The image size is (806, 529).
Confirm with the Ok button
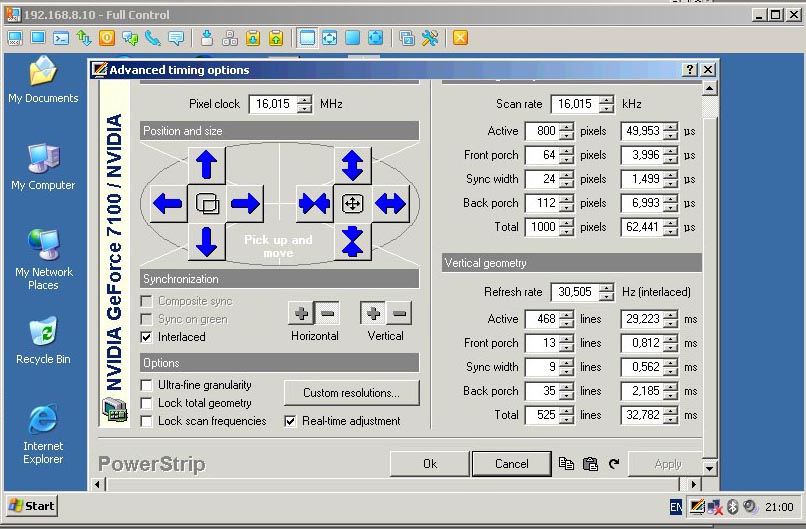pos(430,464)
